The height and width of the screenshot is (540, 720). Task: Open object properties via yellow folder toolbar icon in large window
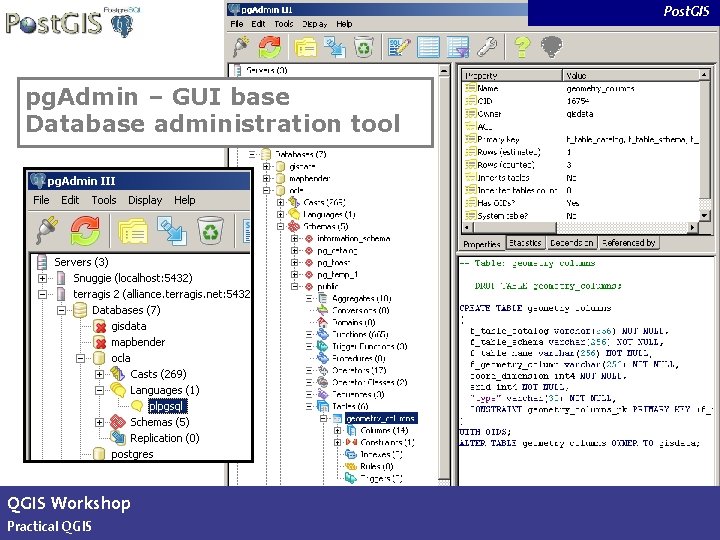[x=306, y=47]
